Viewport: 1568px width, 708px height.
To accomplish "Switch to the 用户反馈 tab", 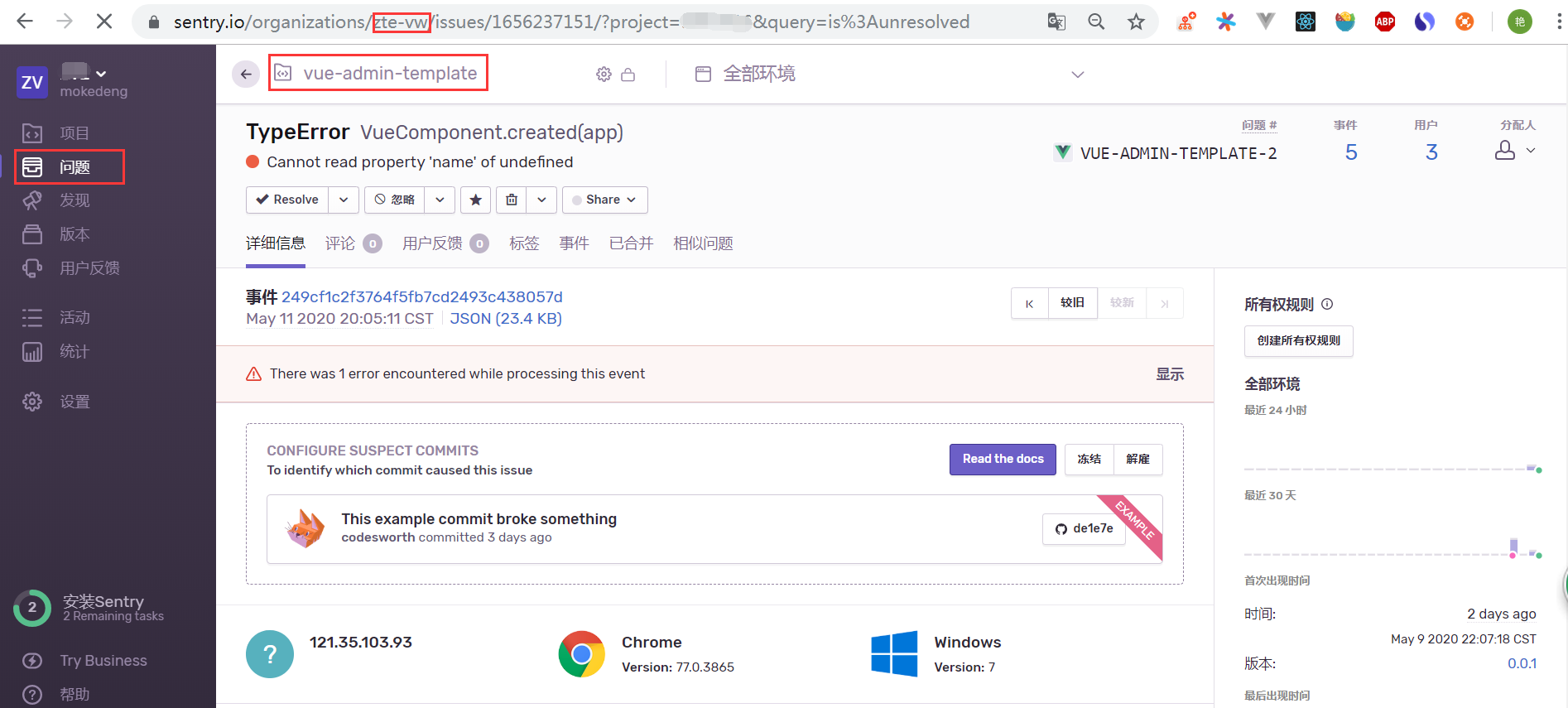I will (445, 243).
